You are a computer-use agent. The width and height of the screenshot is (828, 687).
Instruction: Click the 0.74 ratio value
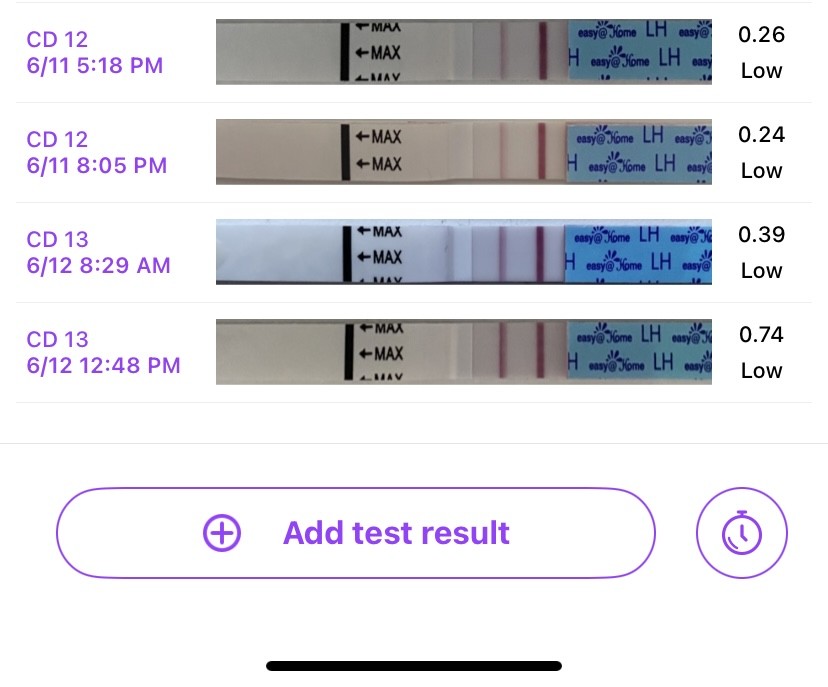click(761, 335)
